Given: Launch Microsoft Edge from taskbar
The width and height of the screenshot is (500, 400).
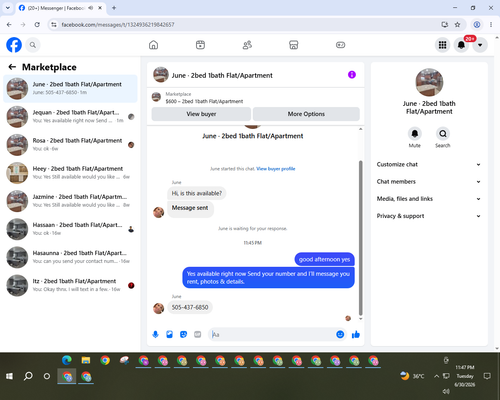Looking at the screenshot, I should pos(67,360).
